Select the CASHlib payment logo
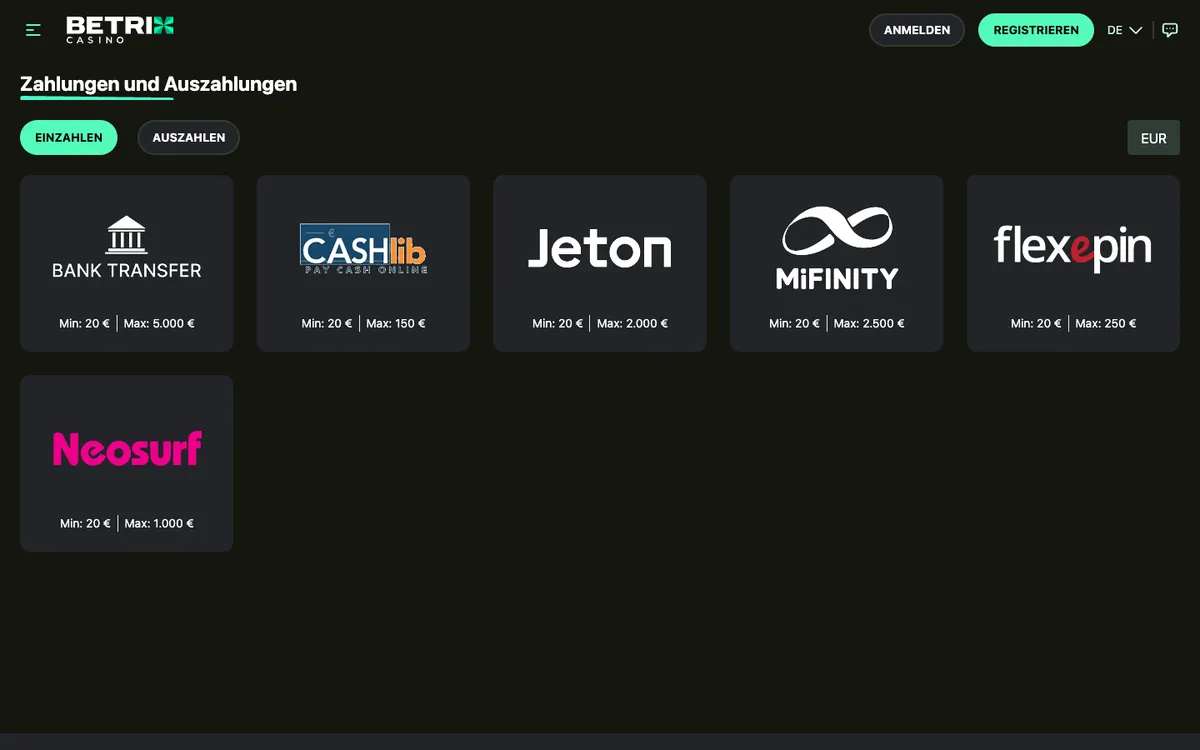1200x750 pixels. [363, 248]
